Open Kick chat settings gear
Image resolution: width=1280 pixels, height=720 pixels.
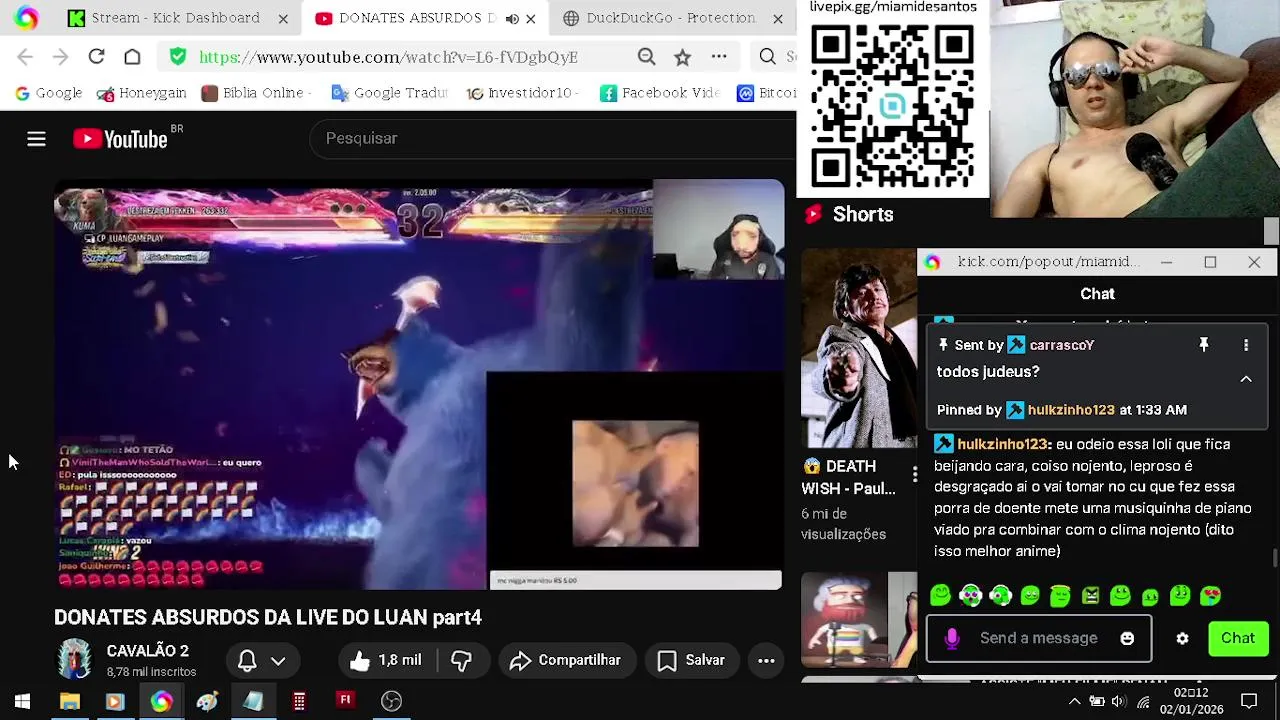coord(1182,639)
